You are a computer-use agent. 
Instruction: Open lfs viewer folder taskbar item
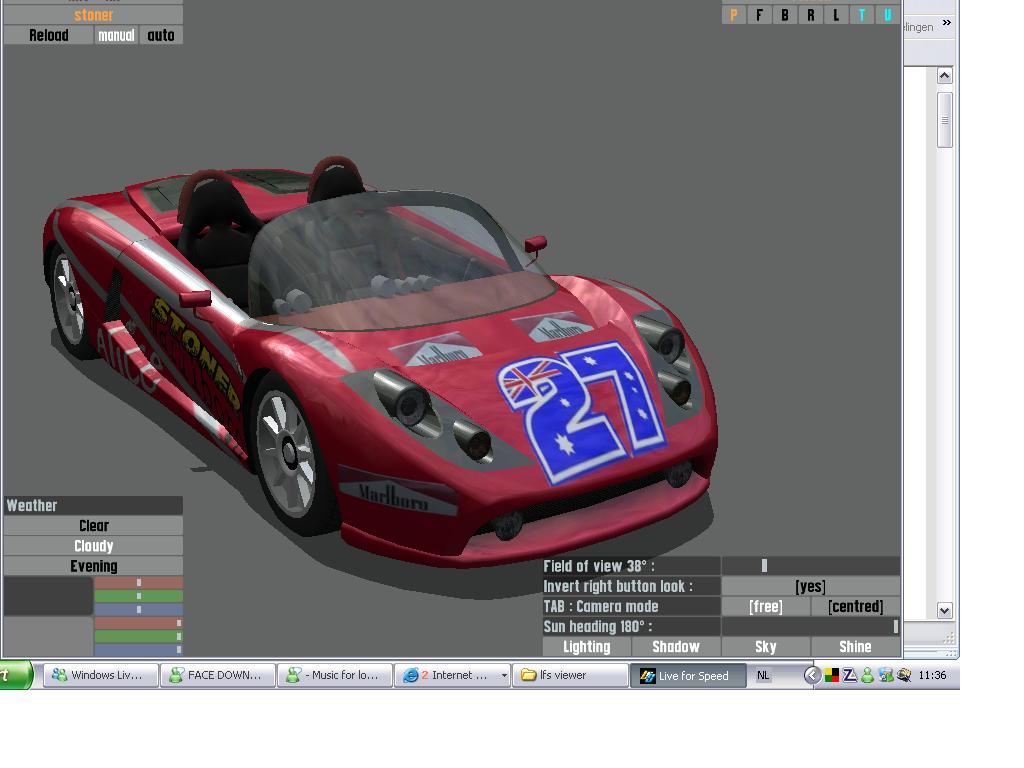tap(569, 675)
